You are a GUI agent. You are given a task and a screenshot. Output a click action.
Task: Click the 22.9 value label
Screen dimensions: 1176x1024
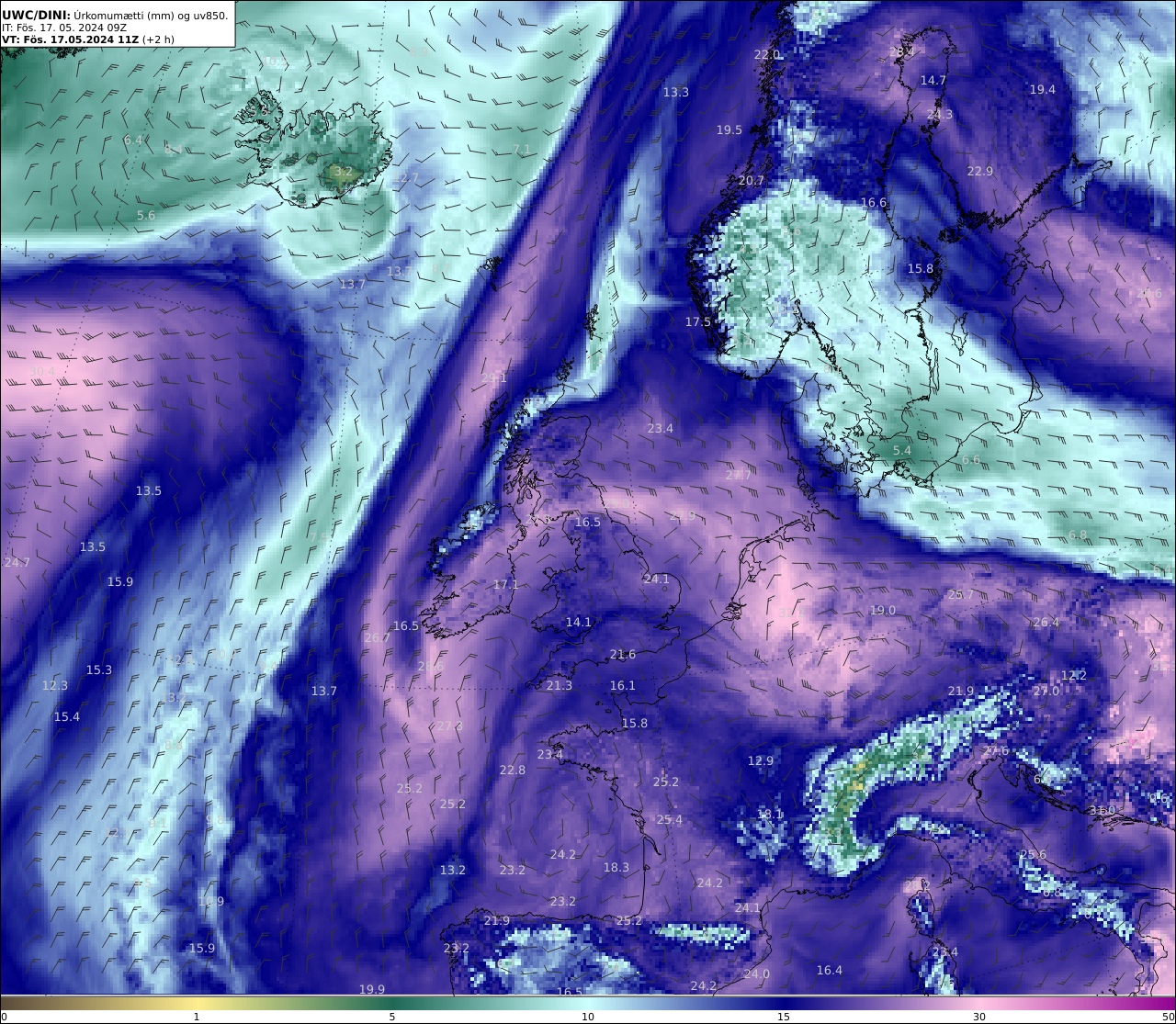tap(980, 171)
